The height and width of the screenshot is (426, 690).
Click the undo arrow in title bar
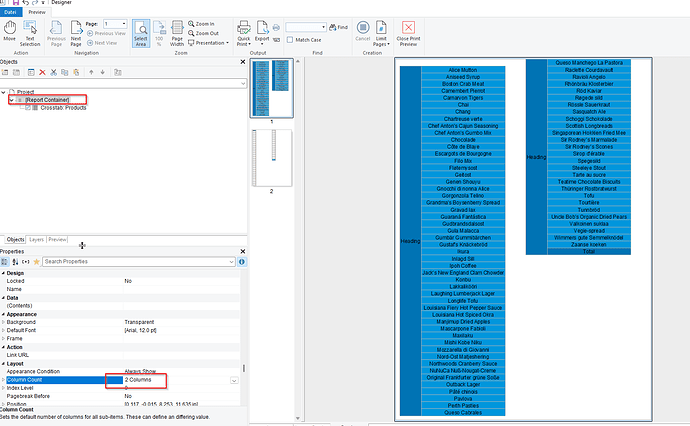(26, 3)
